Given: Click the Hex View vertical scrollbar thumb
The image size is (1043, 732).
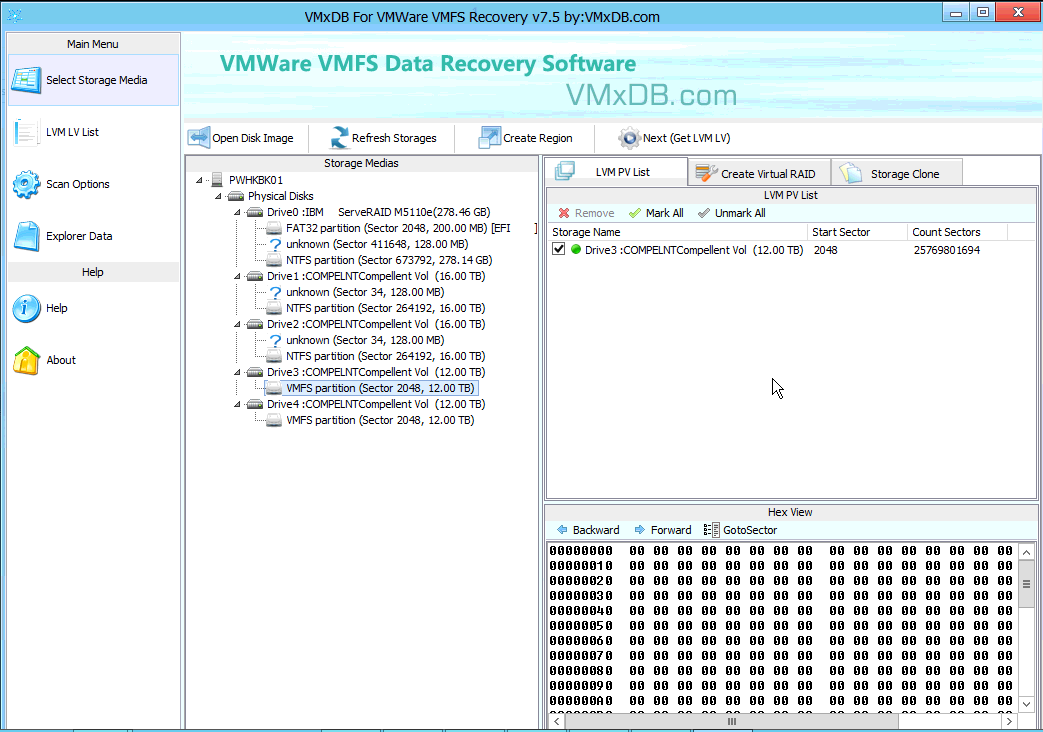Looking at the screenshot, I should (x=1026, y=584).
